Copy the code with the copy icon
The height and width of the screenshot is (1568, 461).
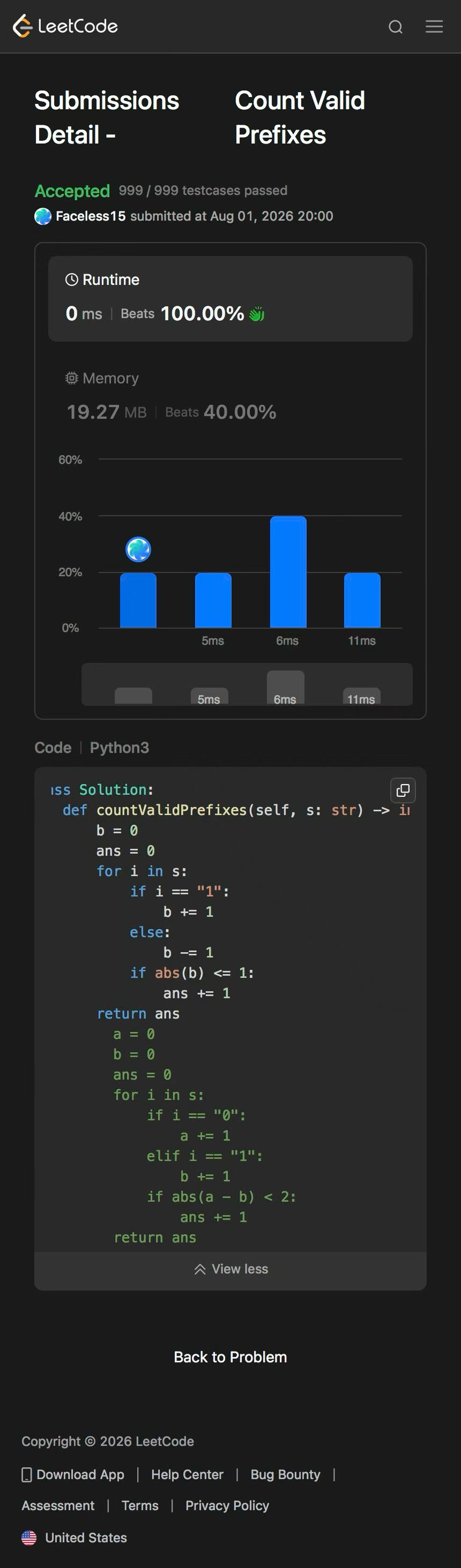click(x=403, y=790)
